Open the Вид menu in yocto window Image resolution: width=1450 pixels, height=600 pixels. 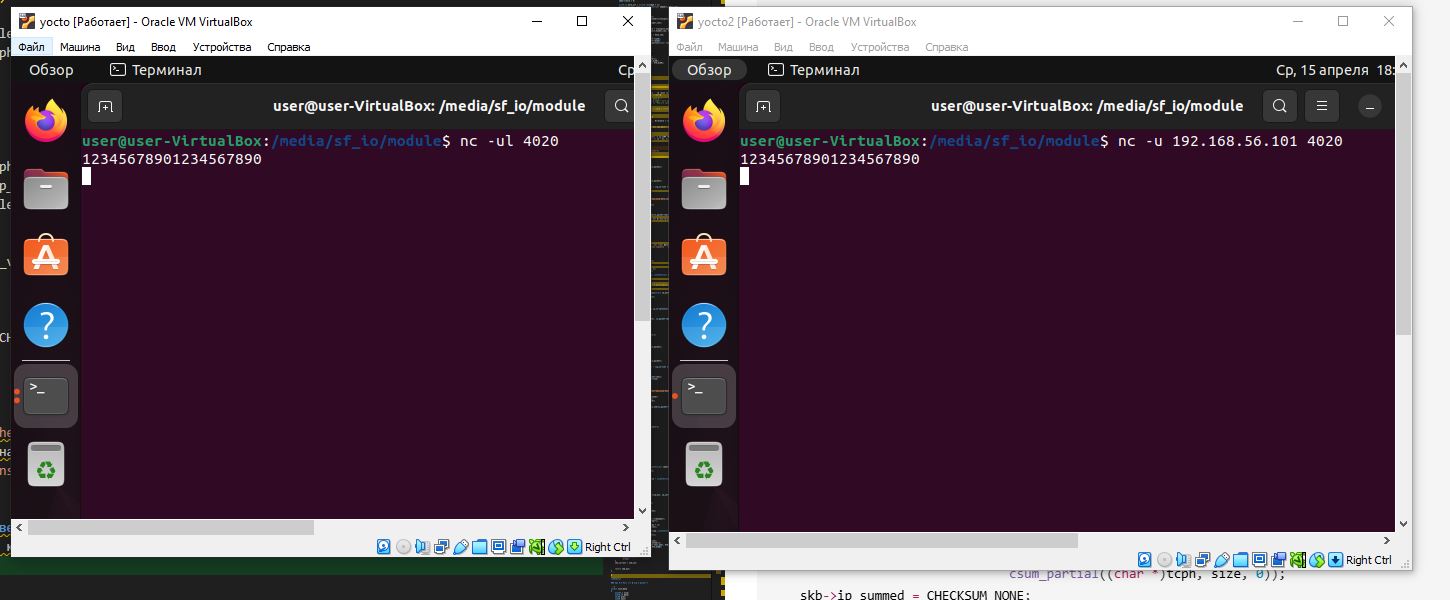tap(125, 47)
